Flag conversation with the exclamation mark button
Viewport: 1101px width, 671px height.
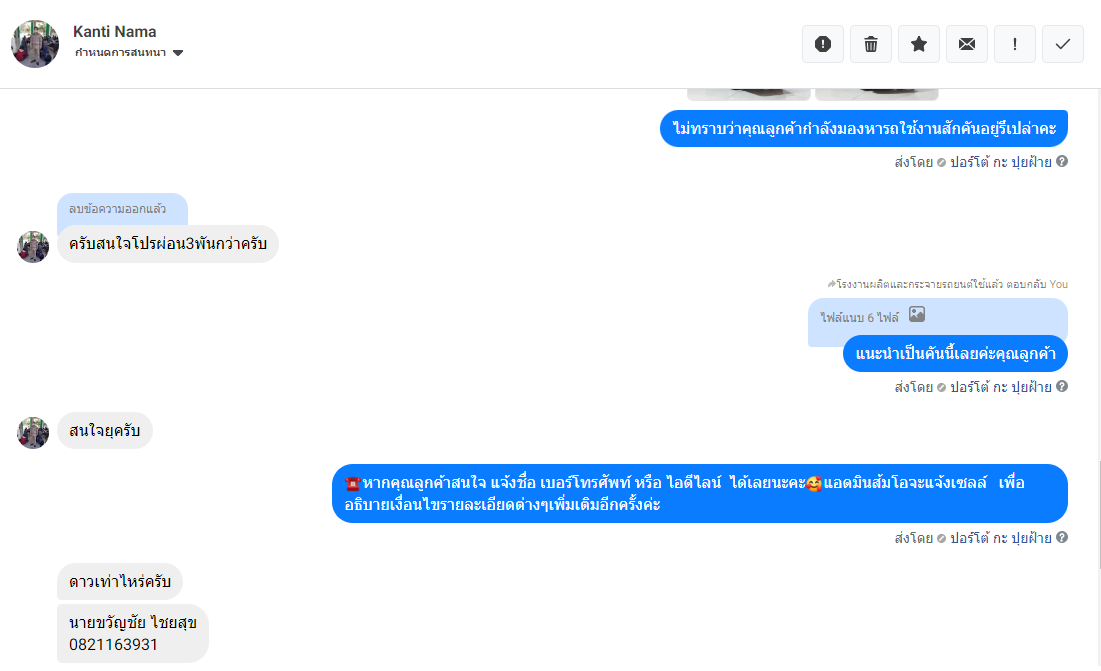[x=1015, y=44]
